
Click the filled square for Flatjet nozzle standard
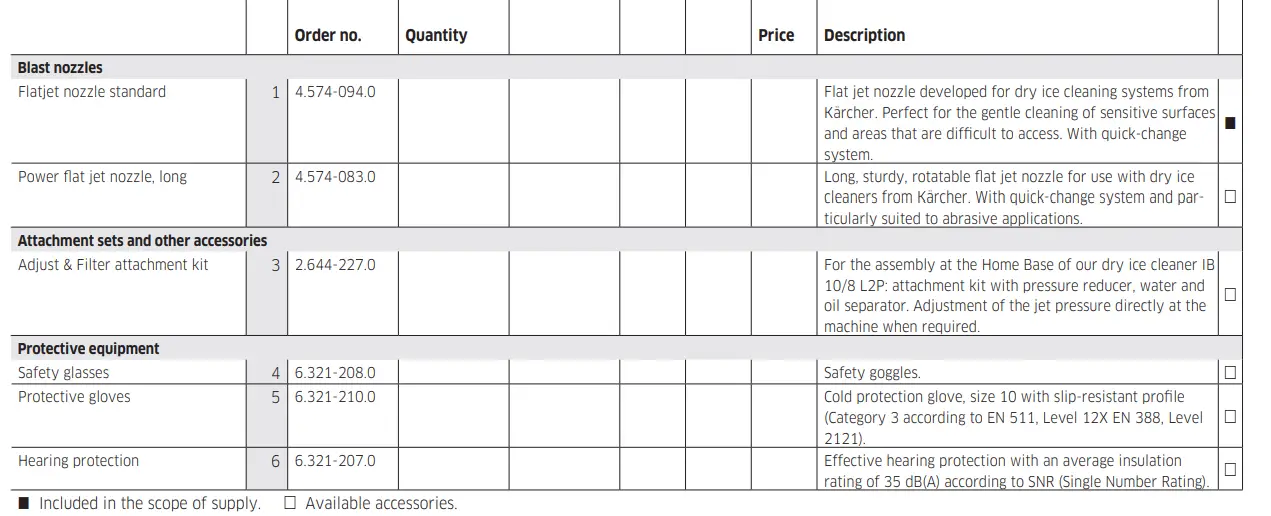click(x=1230, y=123)
